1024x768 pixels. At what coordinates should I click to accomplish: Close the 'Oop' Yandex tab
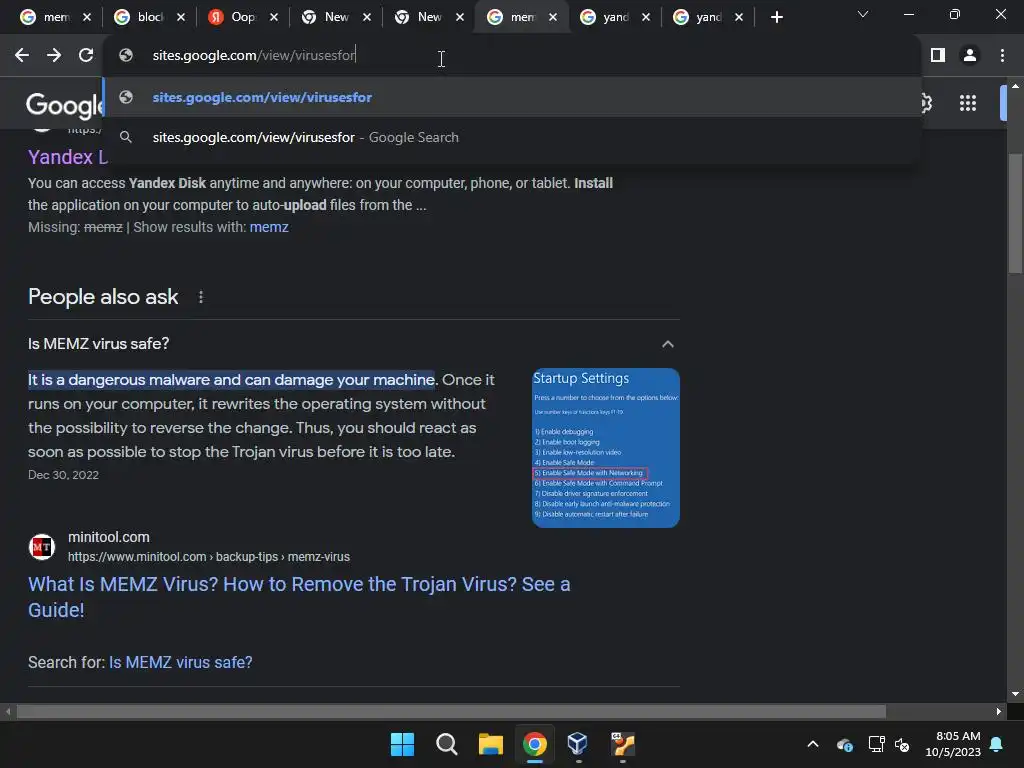[x=274, y=18]
